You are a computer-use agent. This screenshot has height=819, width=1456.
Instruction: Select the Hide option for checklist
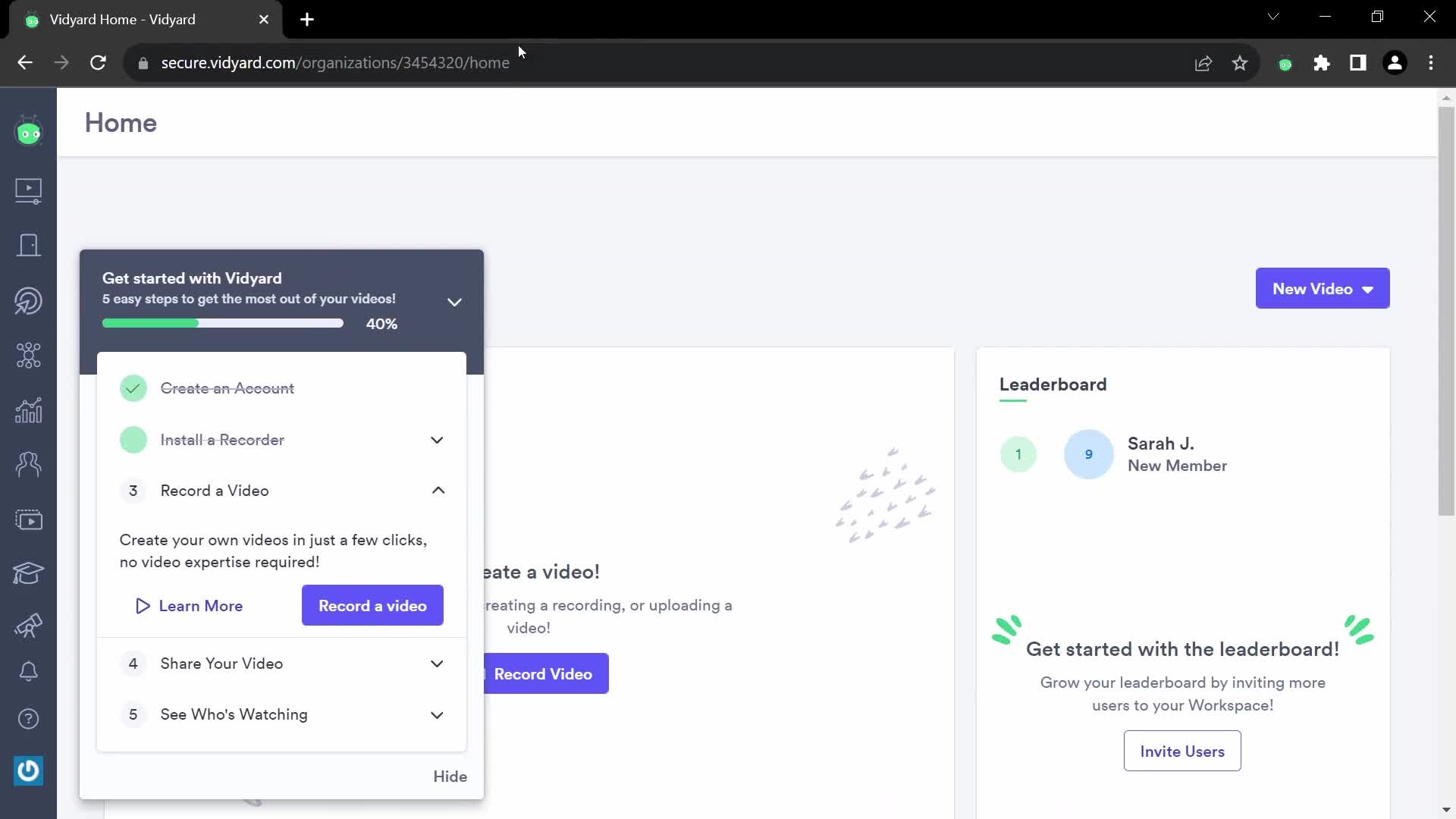click(x=449, y=776)
